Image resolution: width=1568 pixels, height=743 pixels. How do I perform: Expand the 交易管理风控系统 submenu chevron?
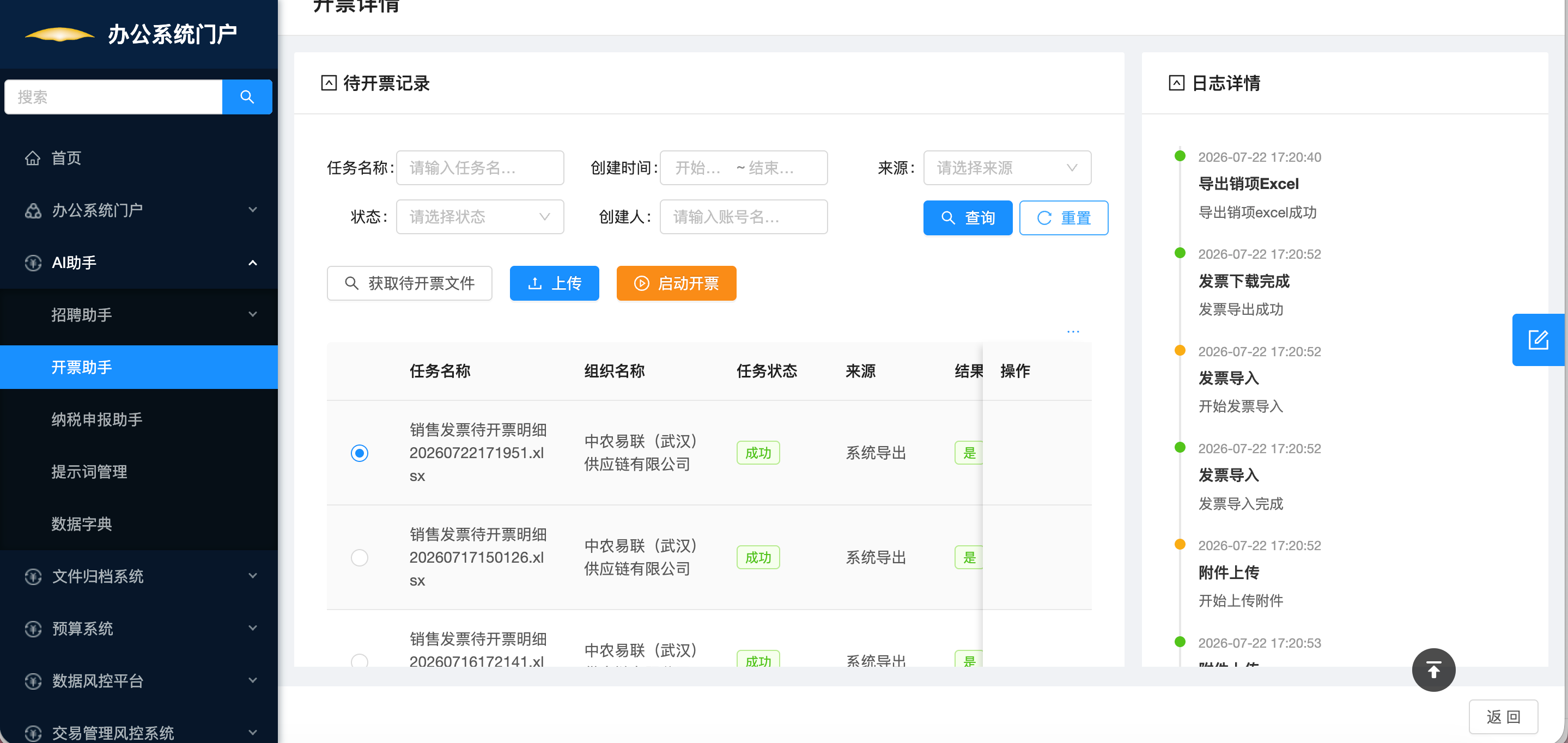click(x=253, y=732)
